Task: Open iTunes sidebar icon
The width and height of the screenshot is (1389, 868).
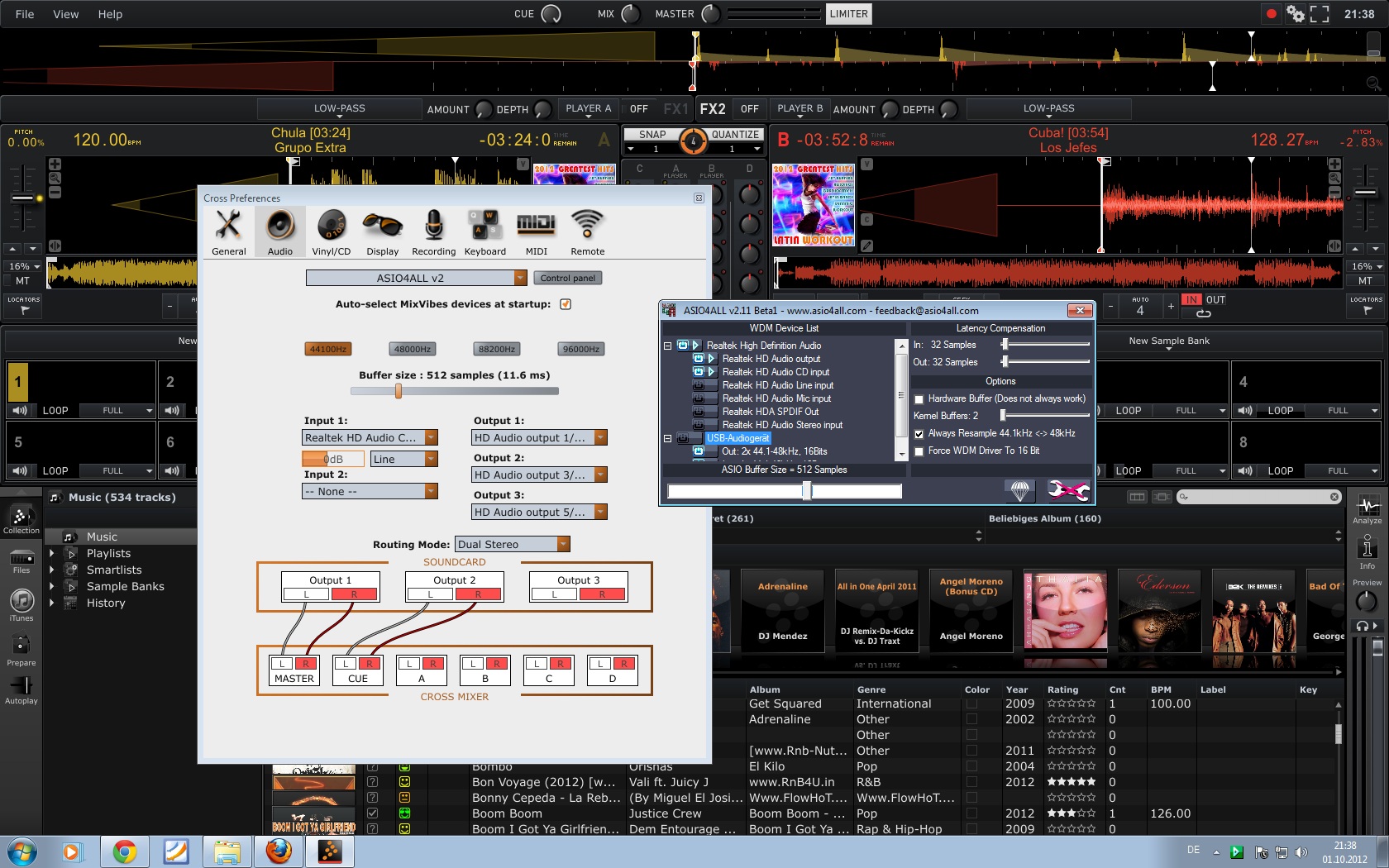Action: (21, 605)
